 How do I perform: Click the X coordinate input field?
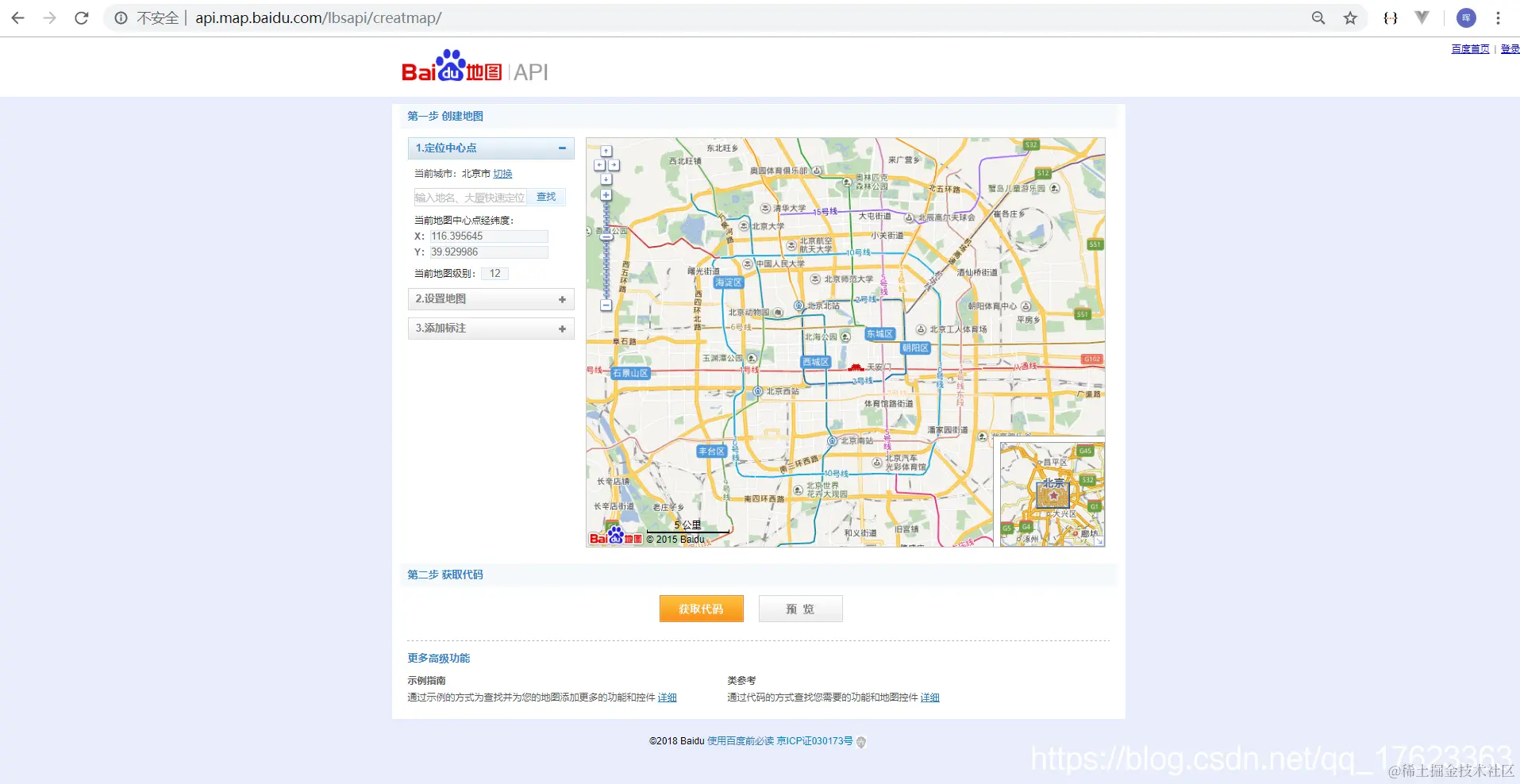[487, 236]
